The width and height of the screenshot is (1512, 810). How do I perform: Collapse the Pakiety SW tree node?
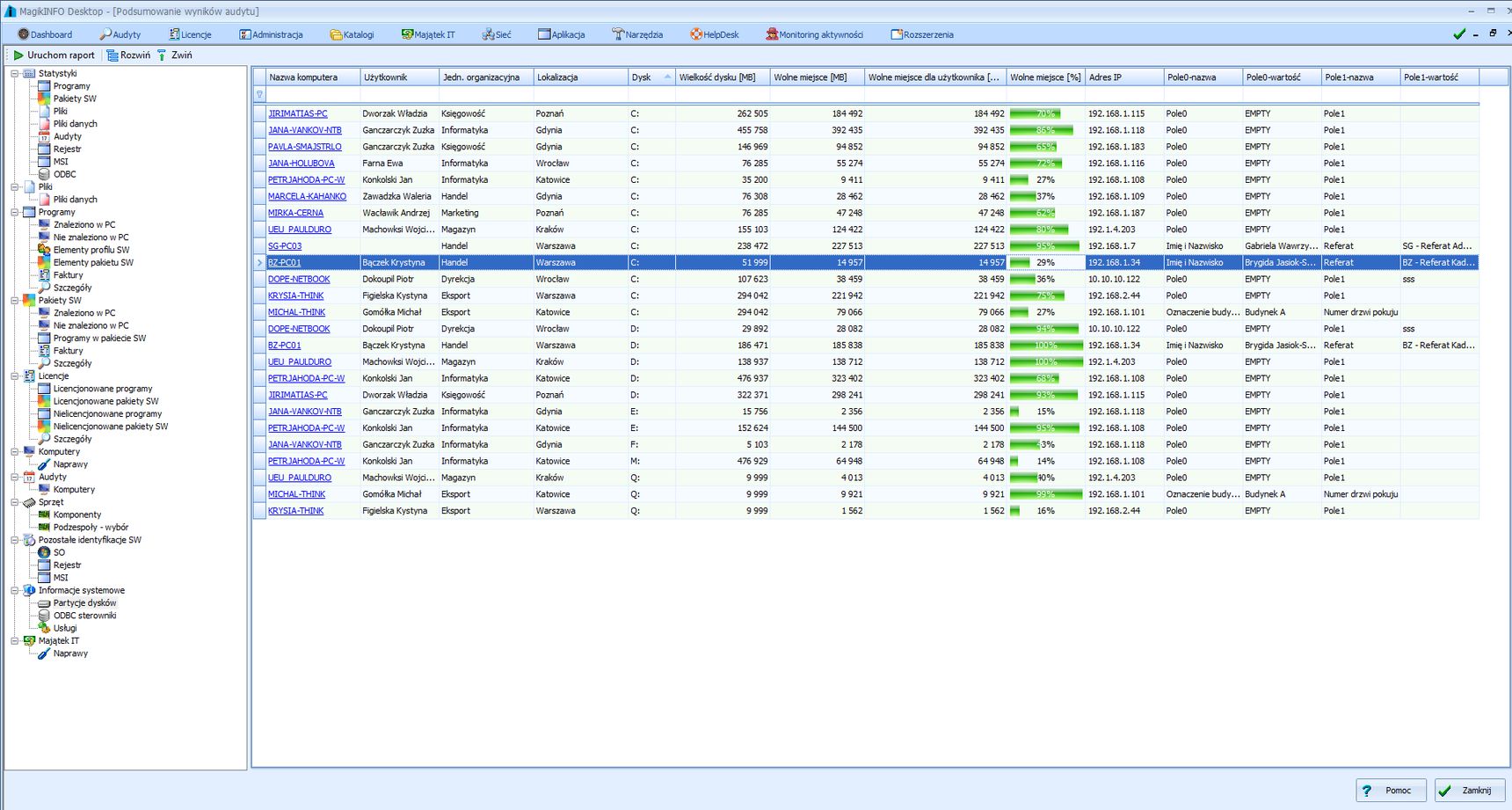point(15,301)
